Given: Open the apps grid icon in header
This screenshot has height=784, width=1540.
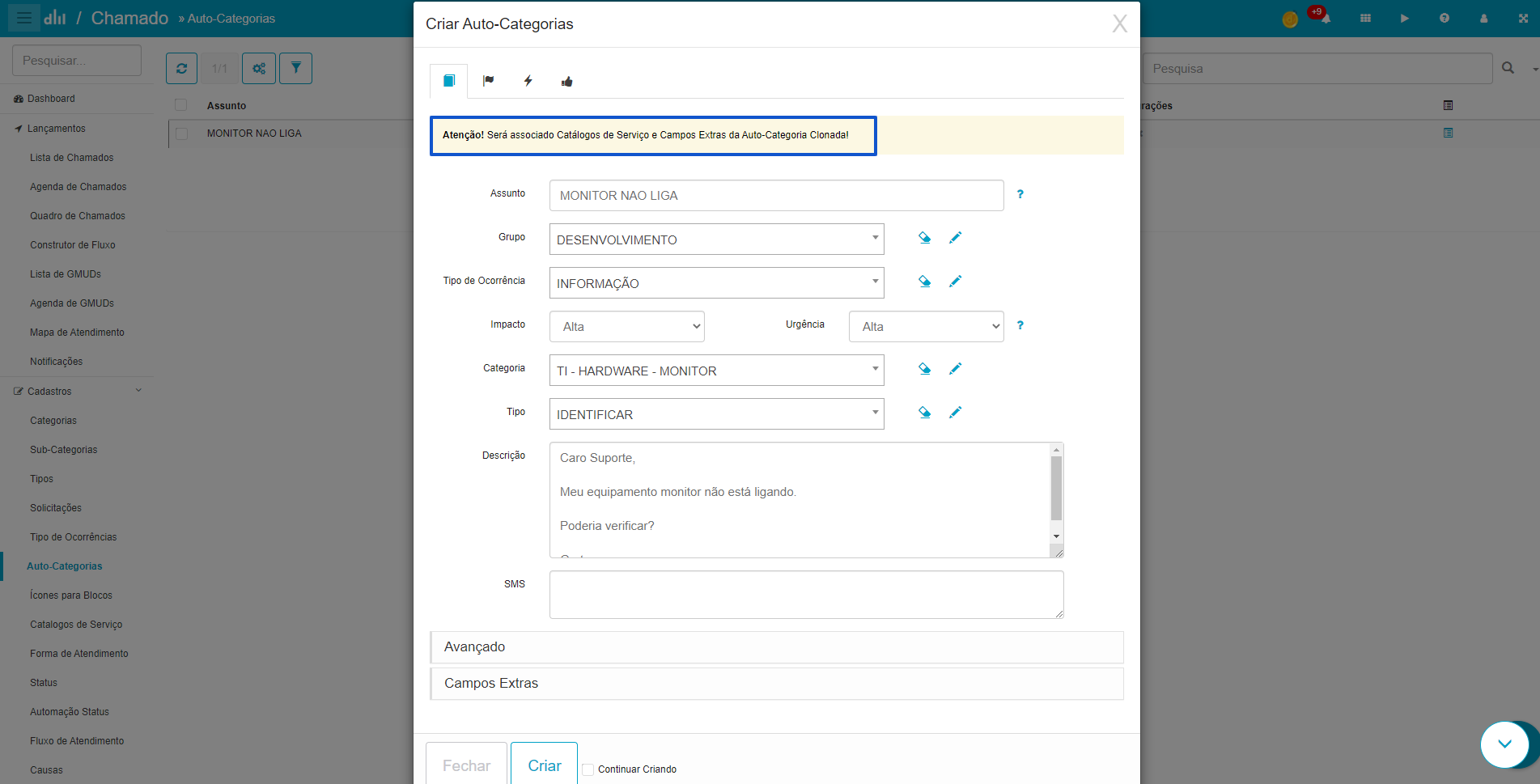Looking at the screenshot, I should pyautogui.click(x=1365, y=18).
